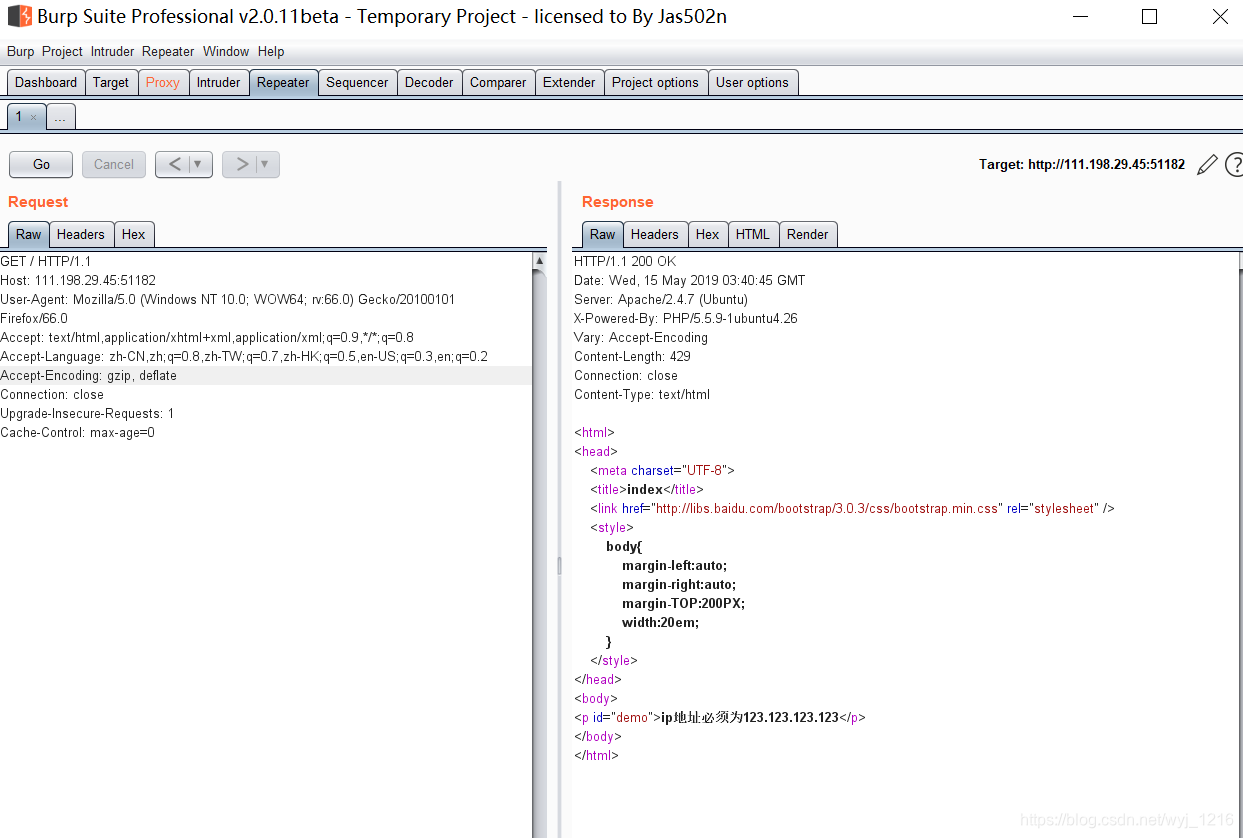Select the Response Render tab
Image resolution: width=1243 pixels, height=838 pixels.
click(x=807, y=234)
